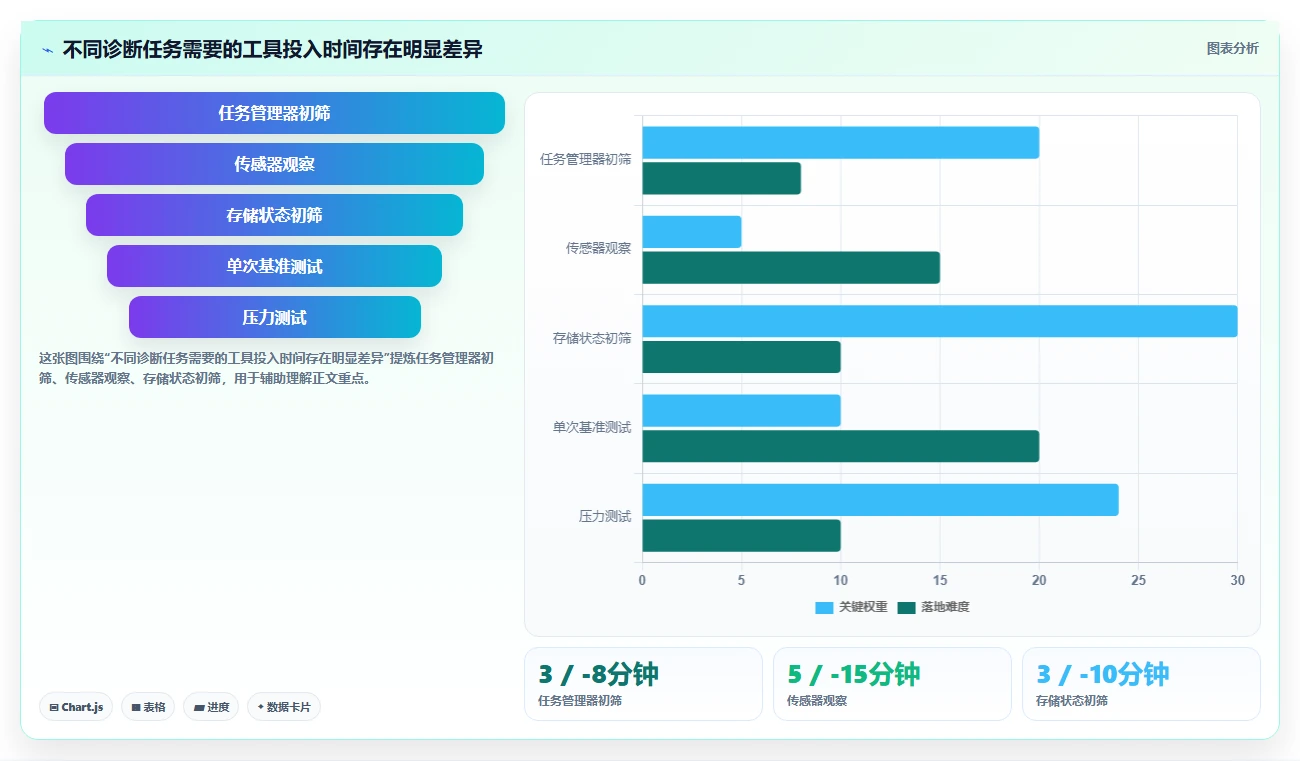Image resolution: width=1300 pixels, height=761 pixels.
Task: Select the 压力测试 funnel stage
Action: click(274, 317)
